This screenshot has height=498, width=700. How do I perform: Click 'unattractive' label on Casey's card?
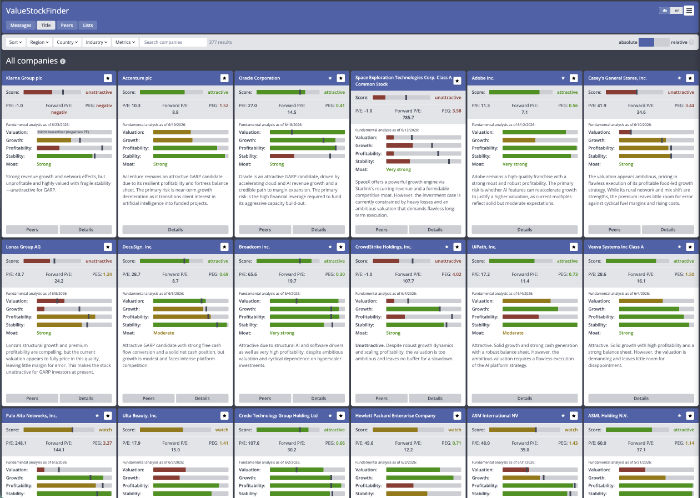[x=681, y=92]
